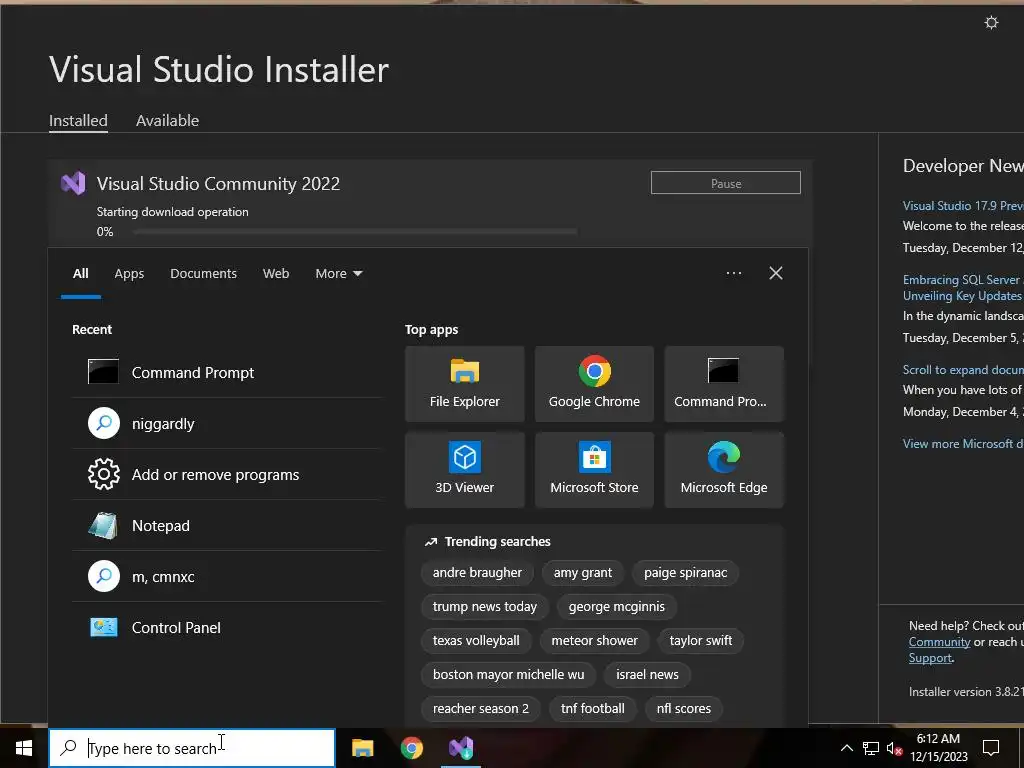Search trending 'israel news'
Viewport: 1024px width, 768px height.
(647, 675)
